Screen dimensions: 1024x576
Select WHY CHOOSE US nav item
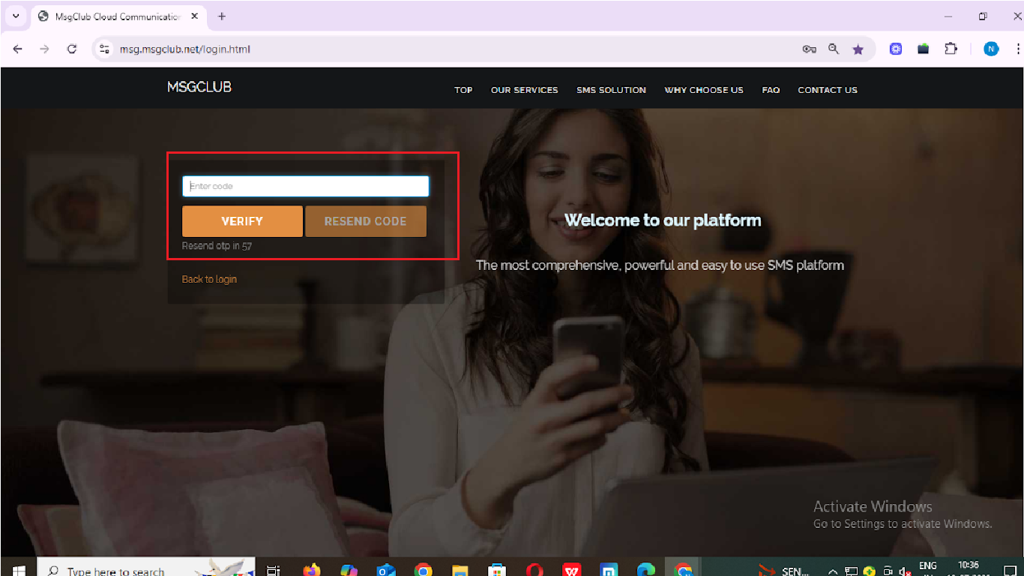(x=703, y=90)
